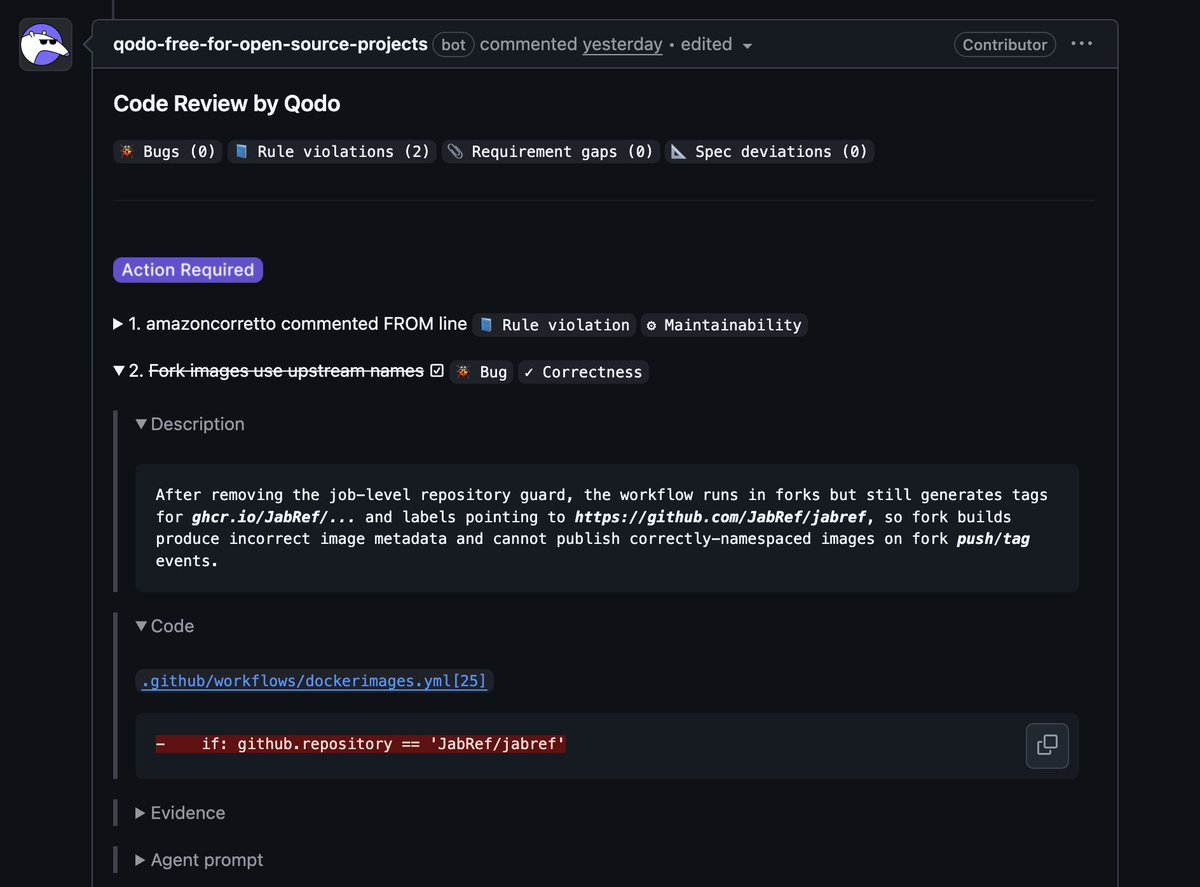Click the bot label badge
Viewport: 1200px width, 887px height.
click(454, 45)
